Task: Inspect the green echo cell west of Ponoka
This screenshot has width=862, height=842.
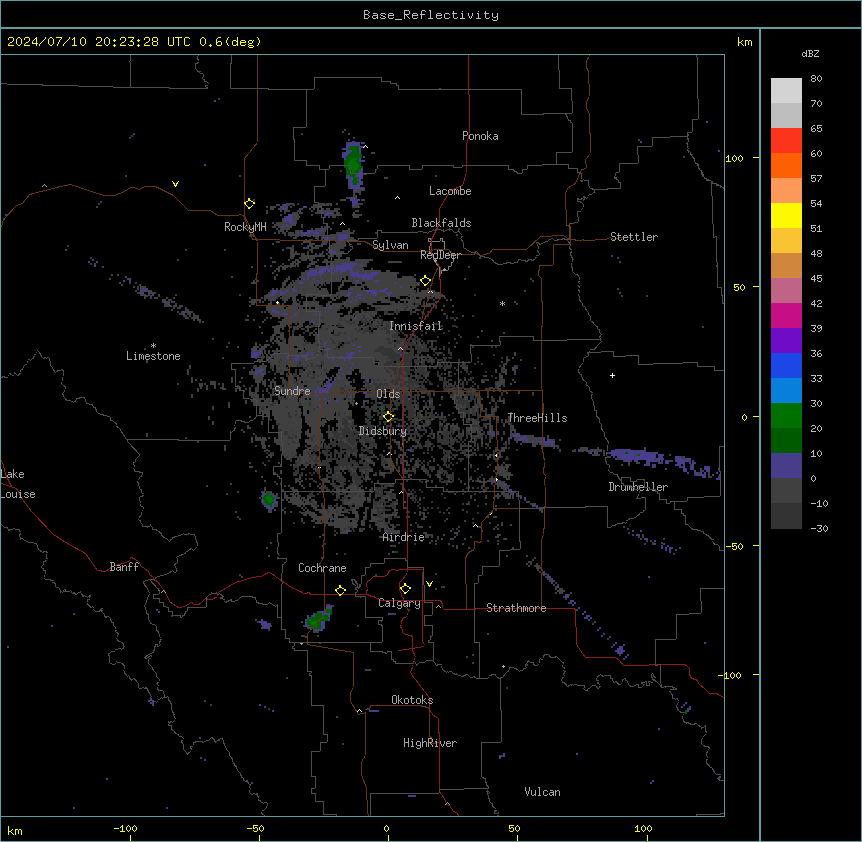Action: (x=353, y=163)
